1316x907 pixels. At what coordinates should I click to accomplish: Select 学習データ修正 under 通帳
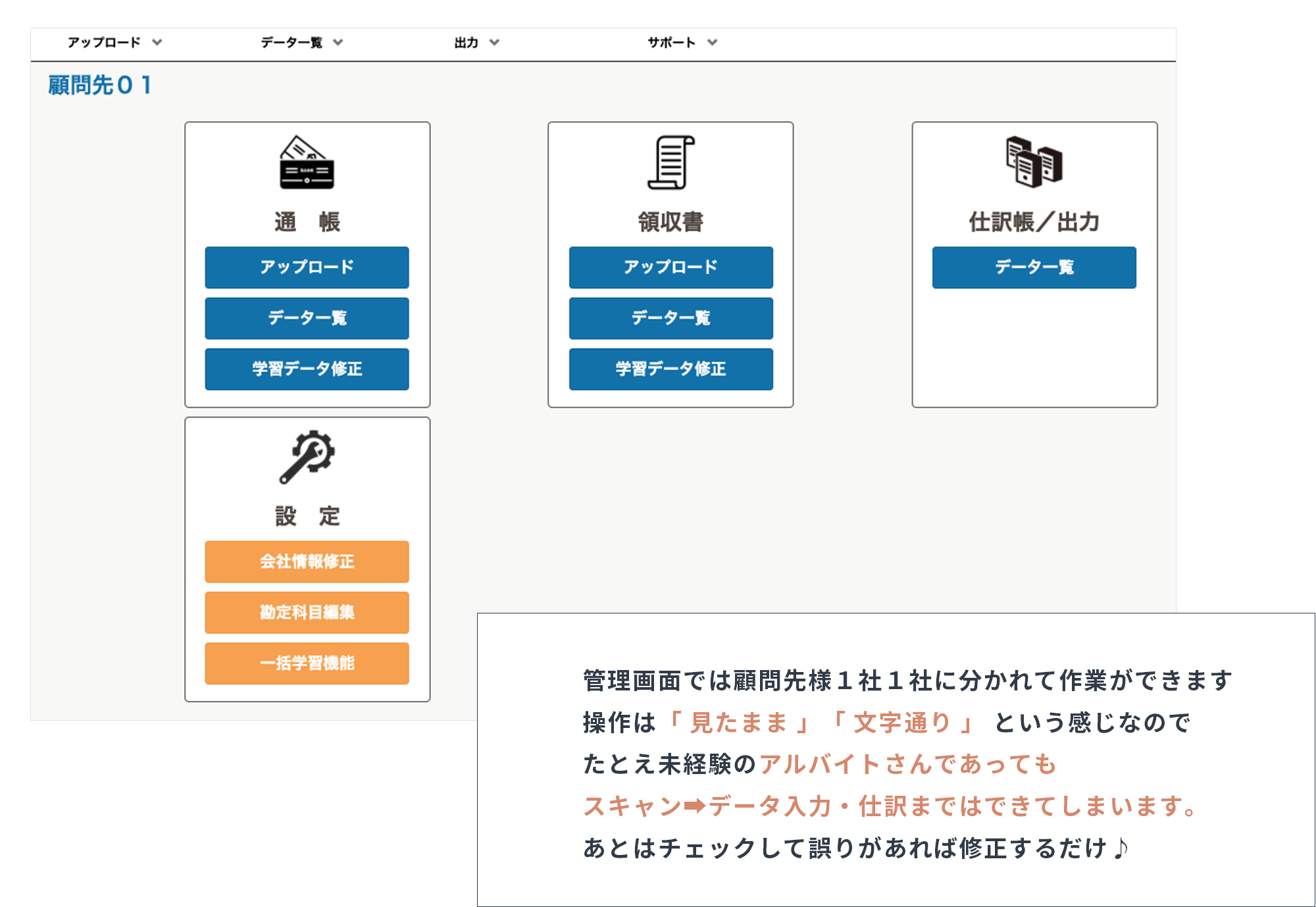coord(307,369)
